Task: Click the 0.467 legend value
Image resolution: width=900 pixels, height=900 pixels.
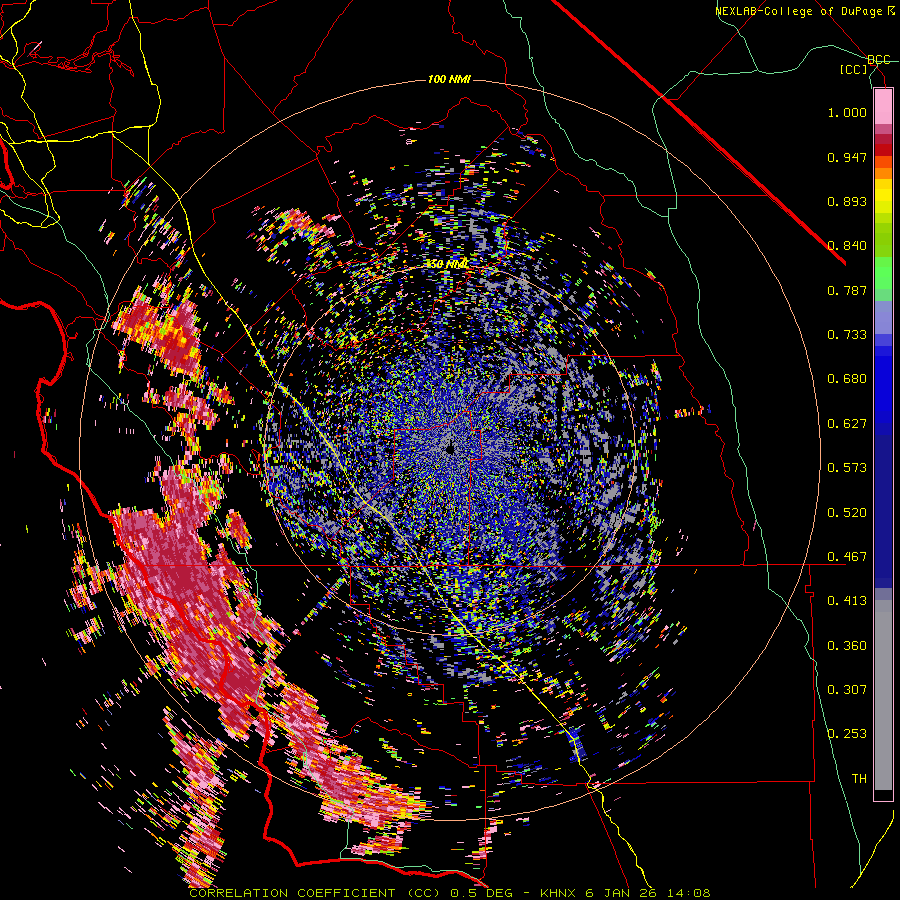Action: click(847, 557)
